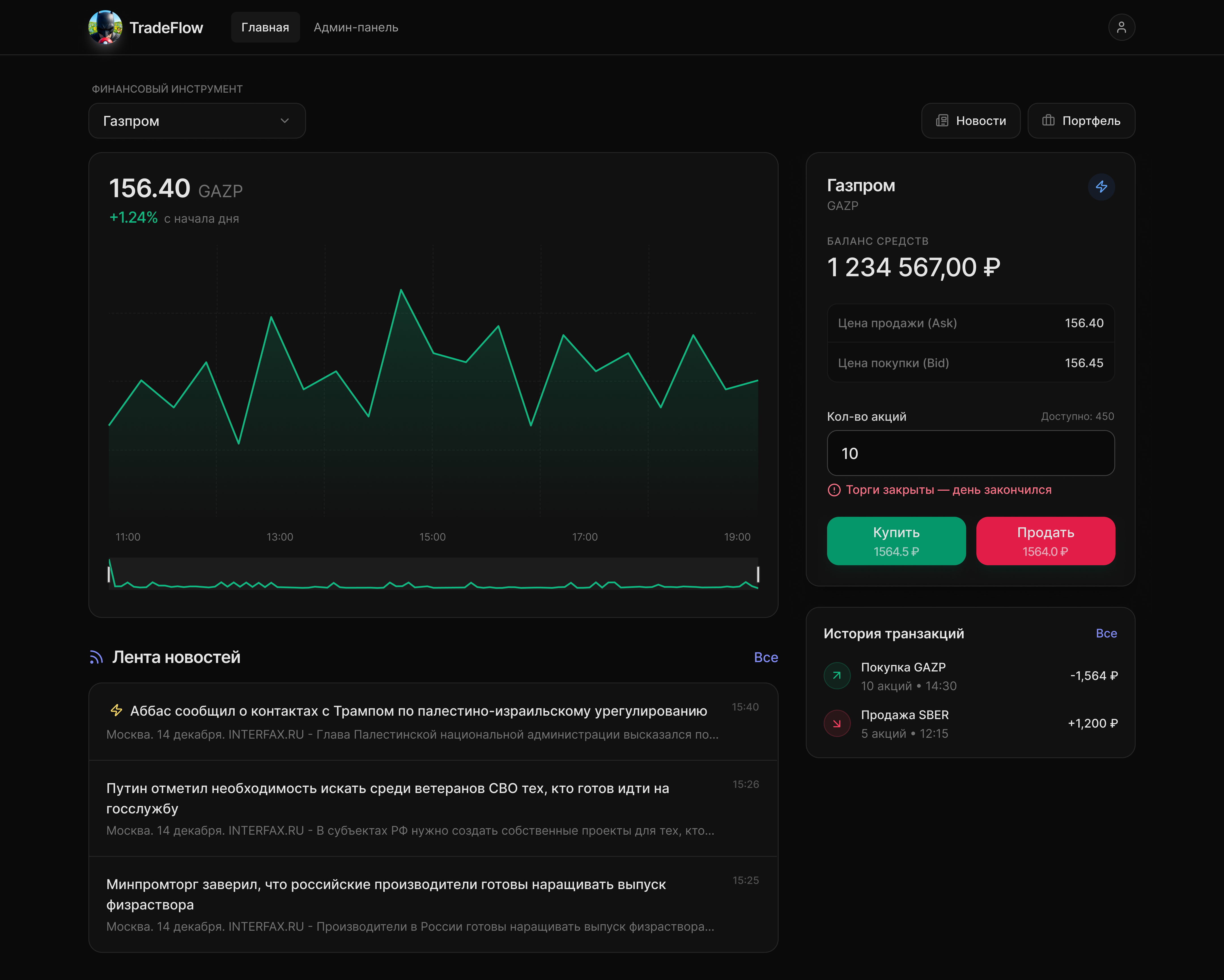Click the Цена продажи (Ask) row
1224x980 pixels.
pos(971,322)
